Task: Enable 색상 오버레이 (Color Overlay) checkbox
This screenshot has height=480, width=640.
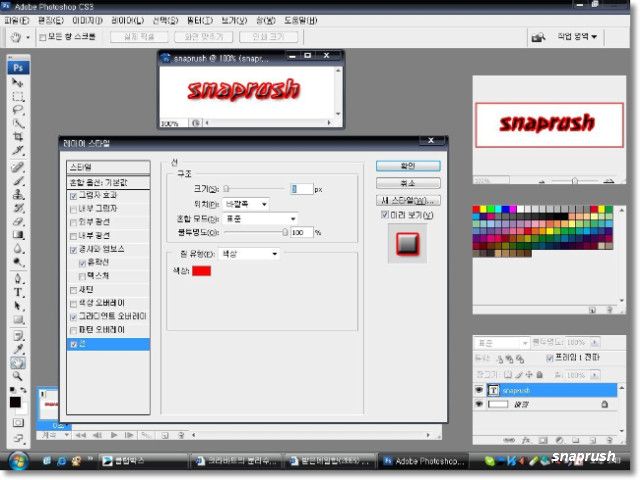Action: [73, 304]
